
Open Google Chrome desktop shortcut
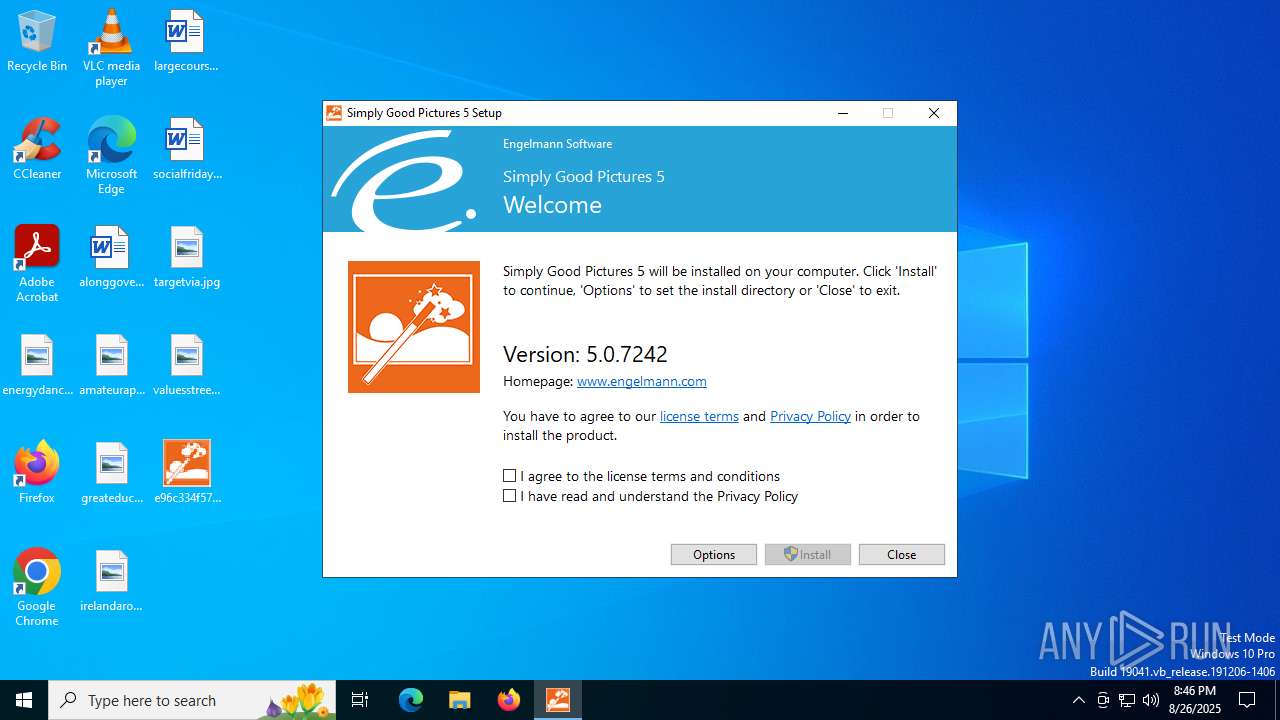click(37, 587)
